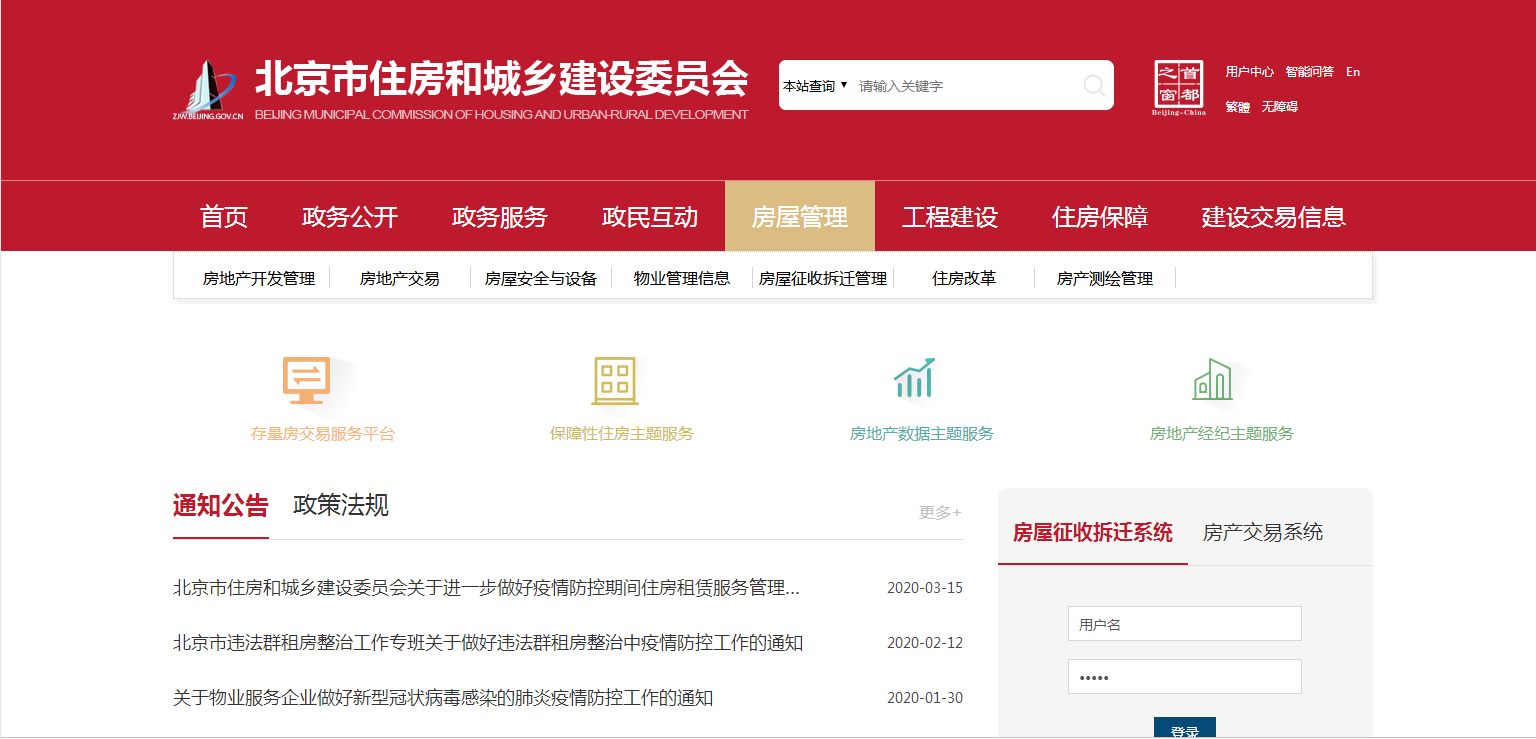
Task: Select the 通知公告 tab
Action: coord(221,506)
